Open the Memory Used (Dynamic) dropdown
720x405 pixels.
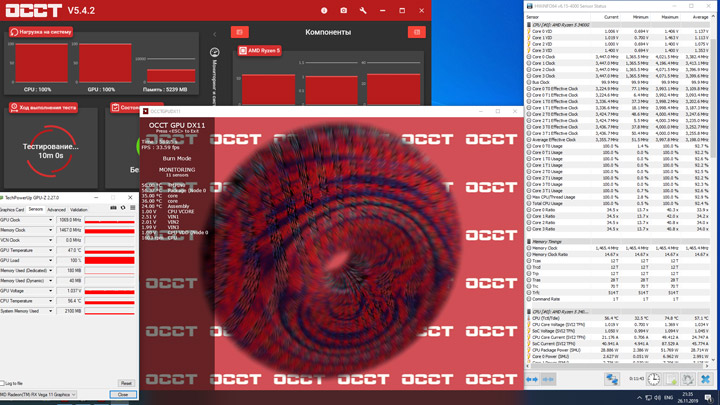click(x=51, y=281)
